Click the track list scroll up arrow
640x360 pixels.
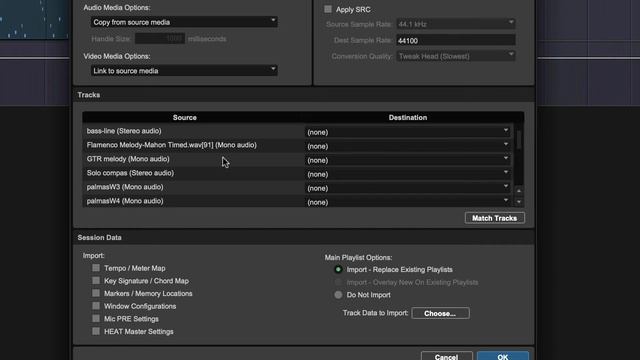point(519,191)
